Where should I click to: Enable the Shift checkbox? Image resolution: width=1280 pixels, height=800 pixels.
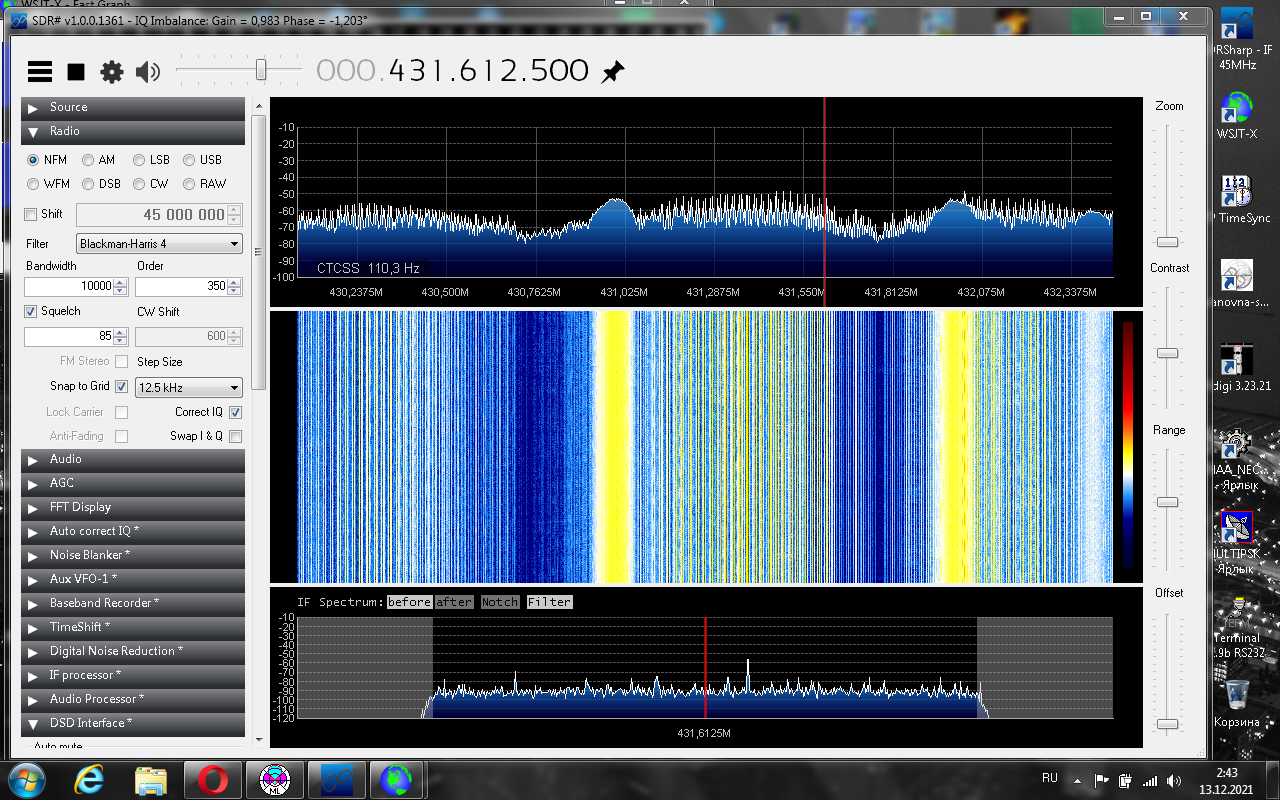pos(30,214)
